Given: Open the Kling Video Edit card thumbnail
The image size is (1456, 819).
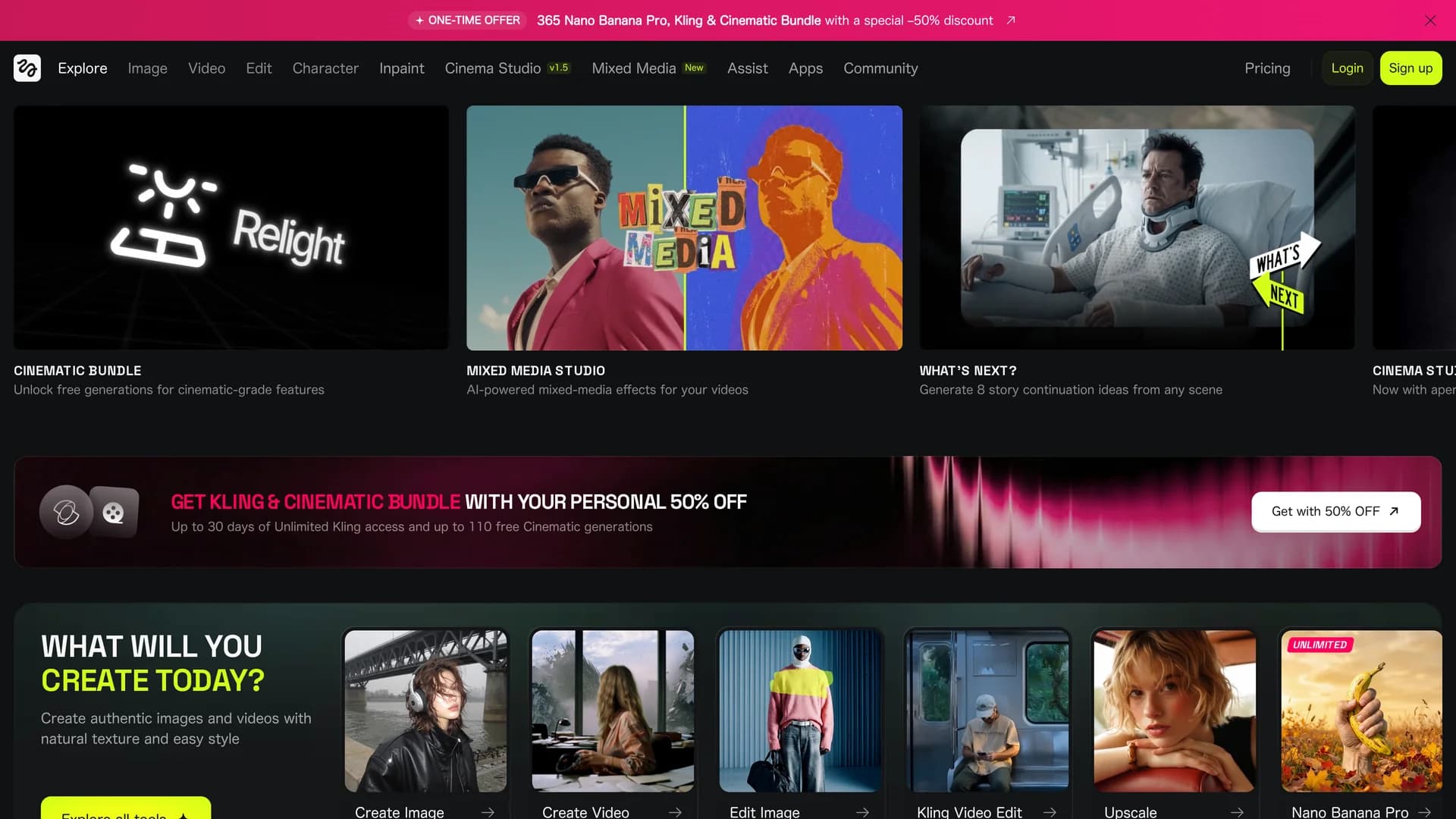Looking at the screenshot, I should click(987, 711).
